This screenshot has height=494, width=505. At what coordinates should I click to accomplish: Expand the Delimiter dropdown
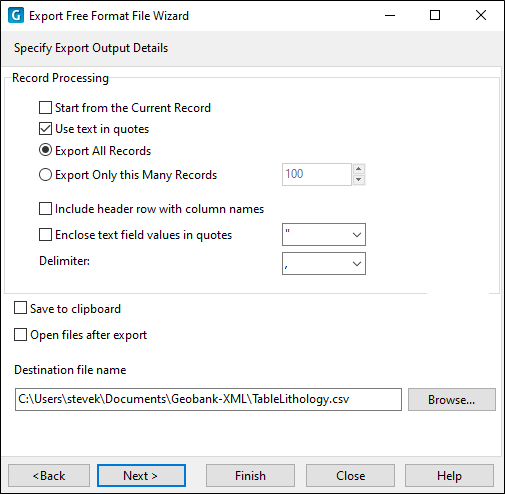coord(324,264)
